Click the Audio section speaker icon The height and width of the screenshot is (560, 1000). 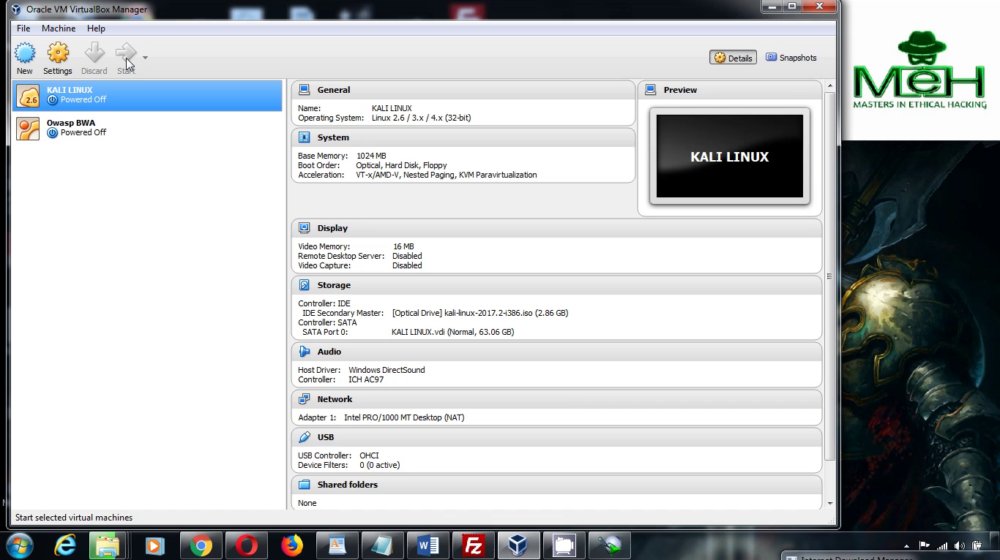[x=304, y=351]
